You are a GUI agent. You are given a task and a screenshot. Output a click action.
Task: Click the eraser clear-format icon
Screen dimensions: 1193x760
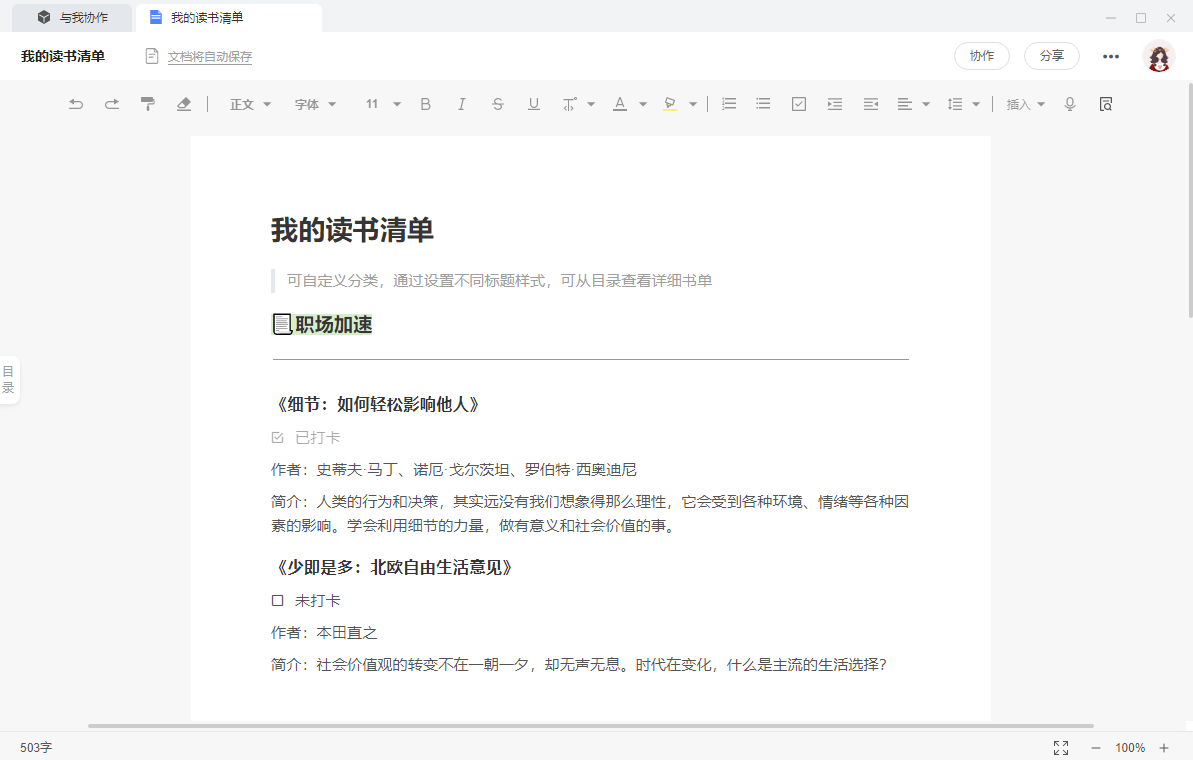[183, 104]
